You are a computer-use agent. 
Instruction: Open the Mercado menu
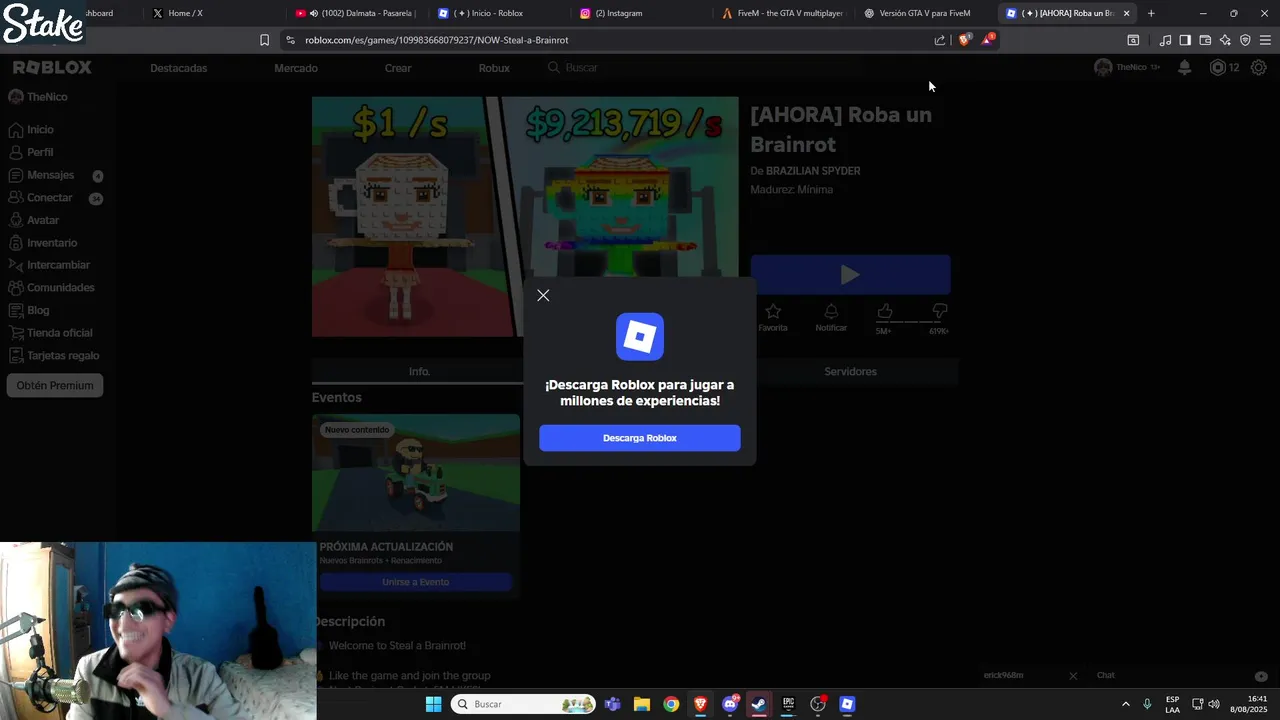point(296,68)
